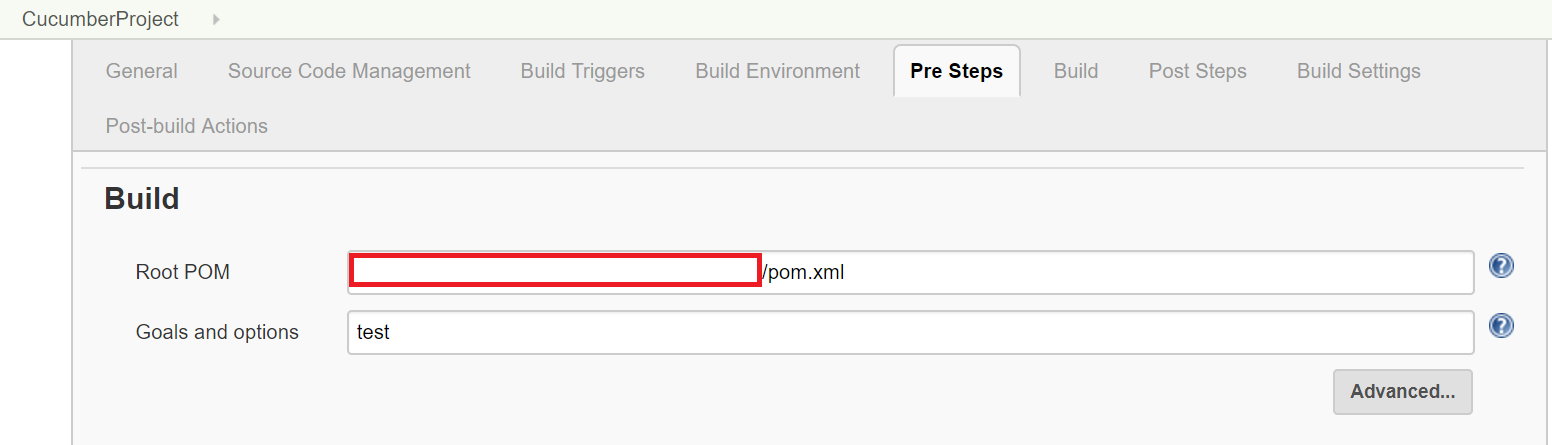Open the Build Environment tab
Viewport: 1552px width, 445px height.
point(778,71)
